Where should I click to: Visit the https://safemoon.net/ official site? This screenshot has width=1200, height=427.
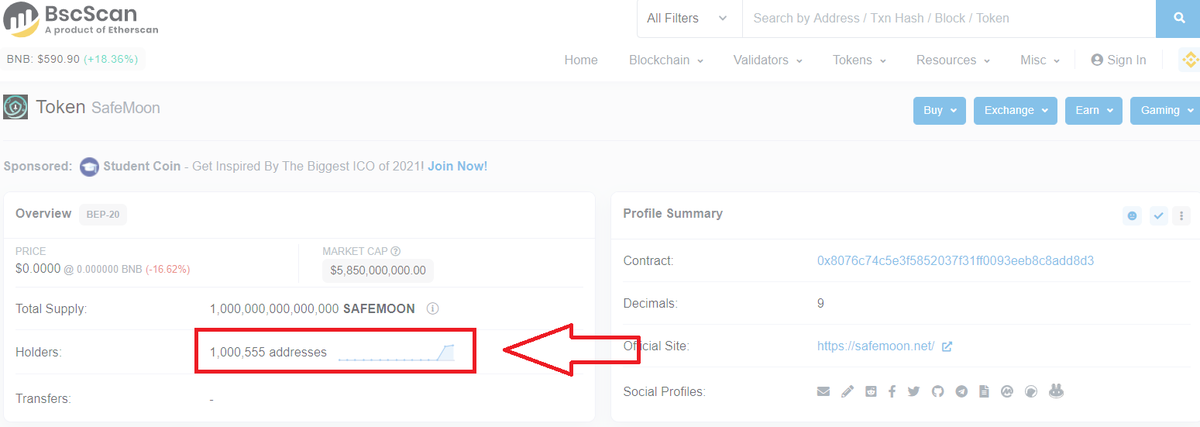876,346
